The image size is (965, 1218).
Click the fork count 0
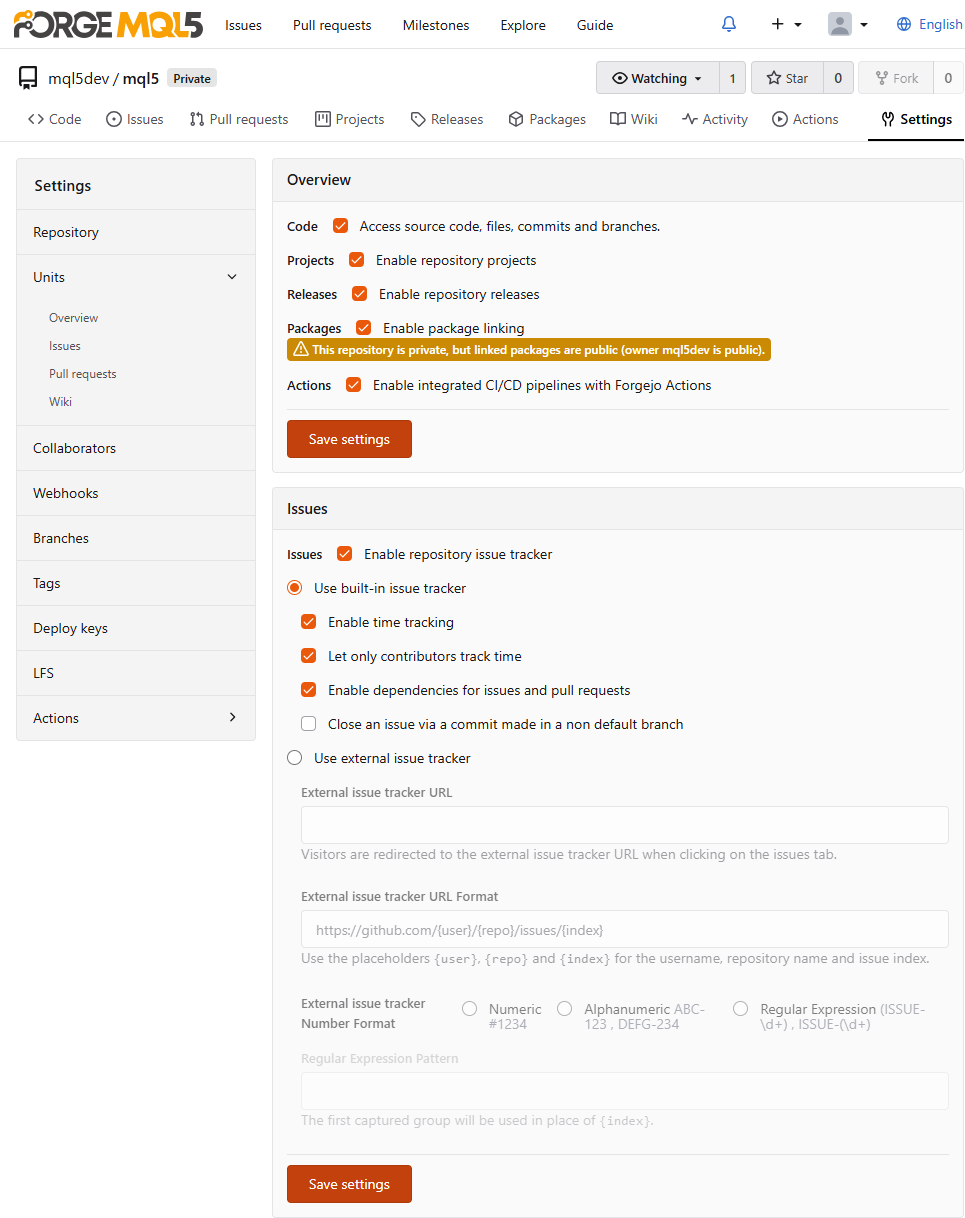948,78
